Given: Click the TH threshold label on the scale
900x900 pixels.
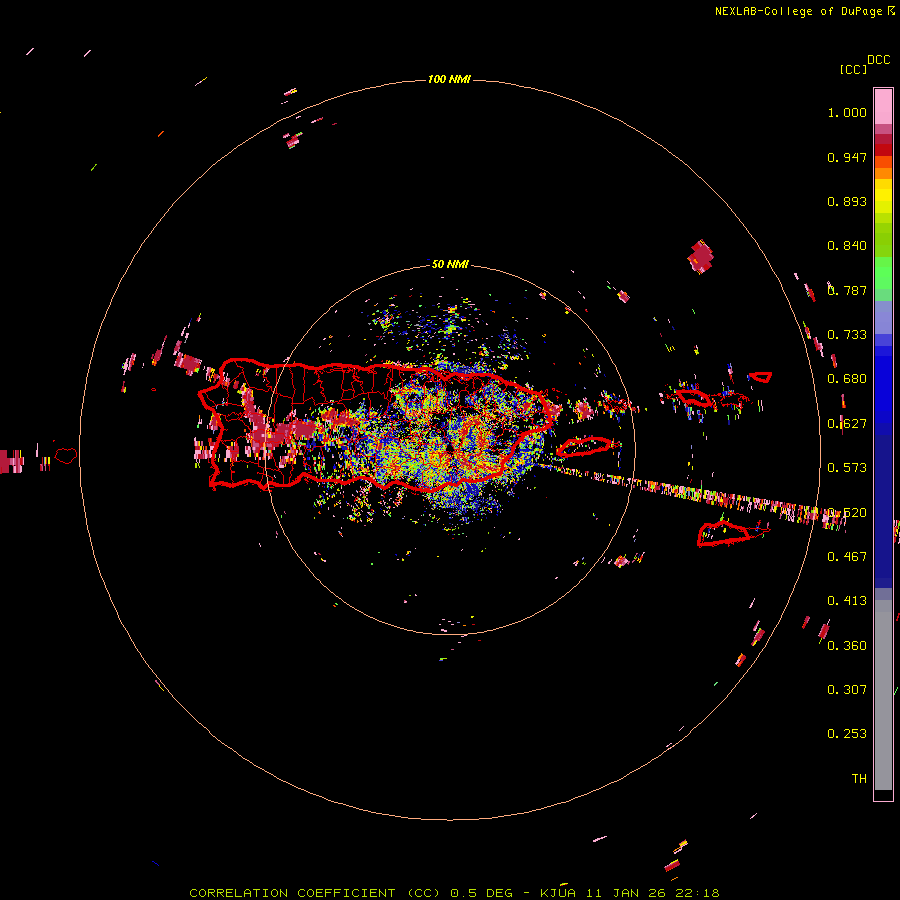Looking at the screenshot, I should pos(859,779).
